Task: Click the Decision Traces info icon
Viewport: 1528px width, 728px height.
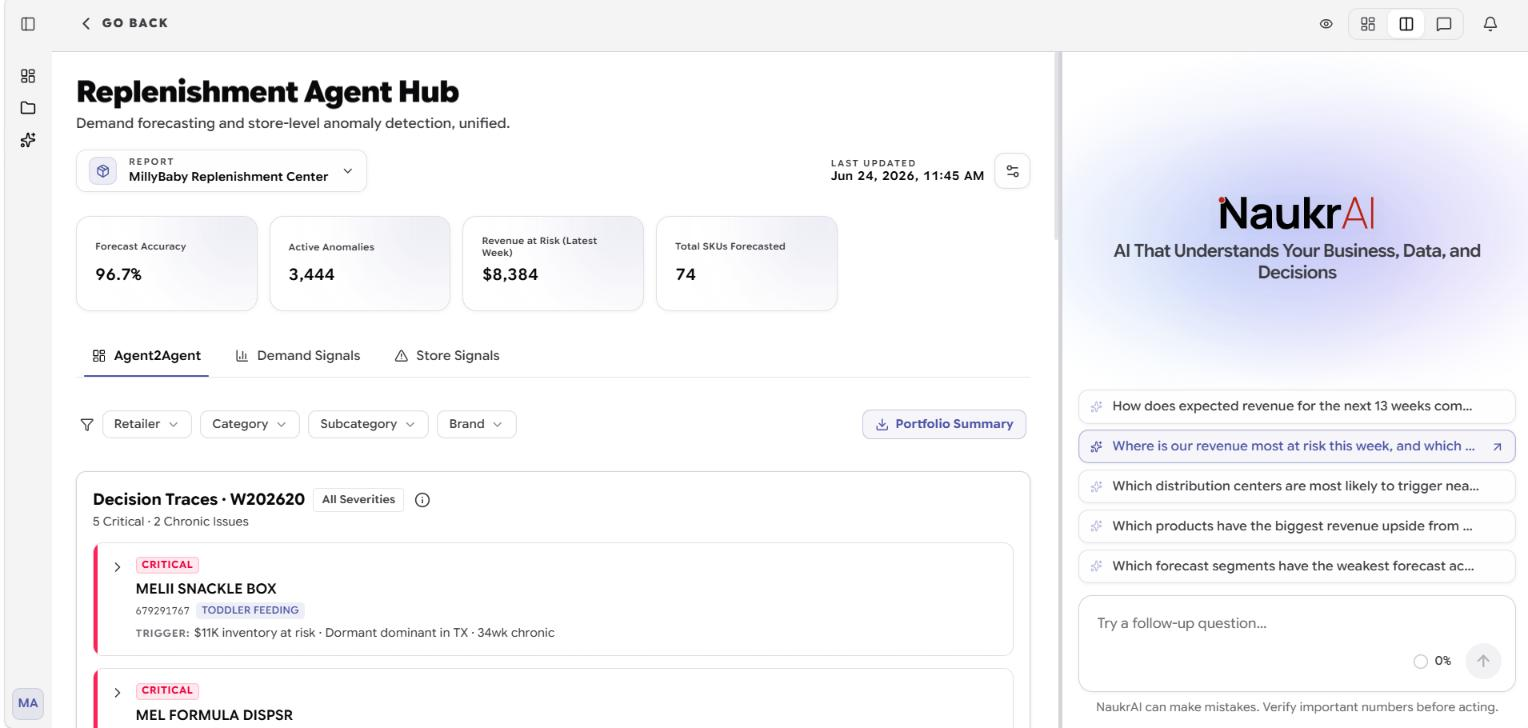Action: pos(422,500)
